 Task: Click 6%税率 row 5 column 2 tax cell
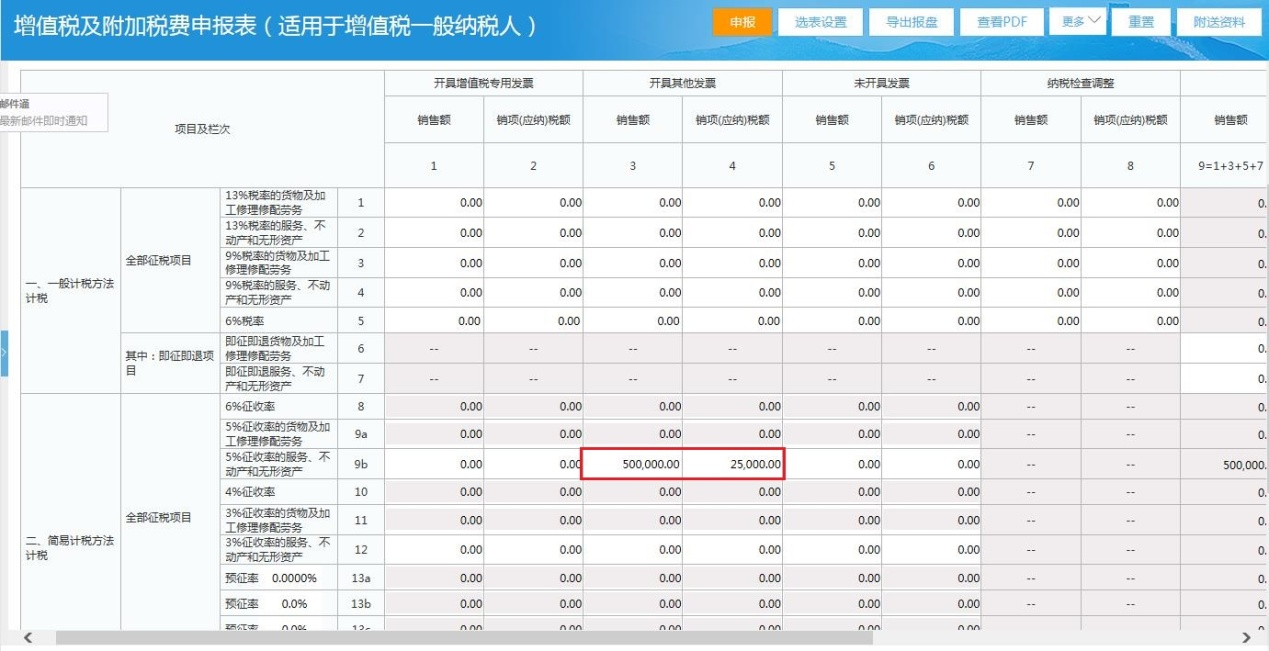[534, 321]
